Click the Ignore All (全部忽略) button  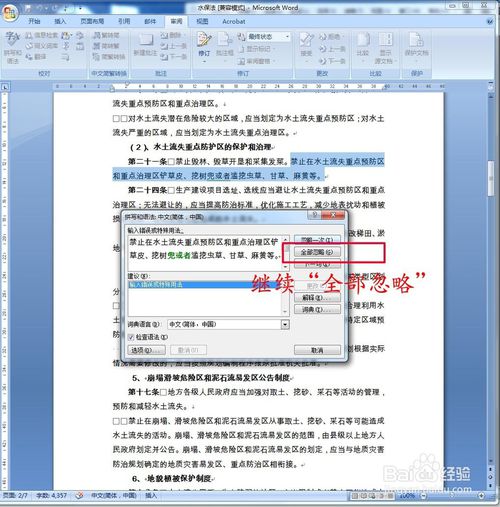click(x=317, y=252)
